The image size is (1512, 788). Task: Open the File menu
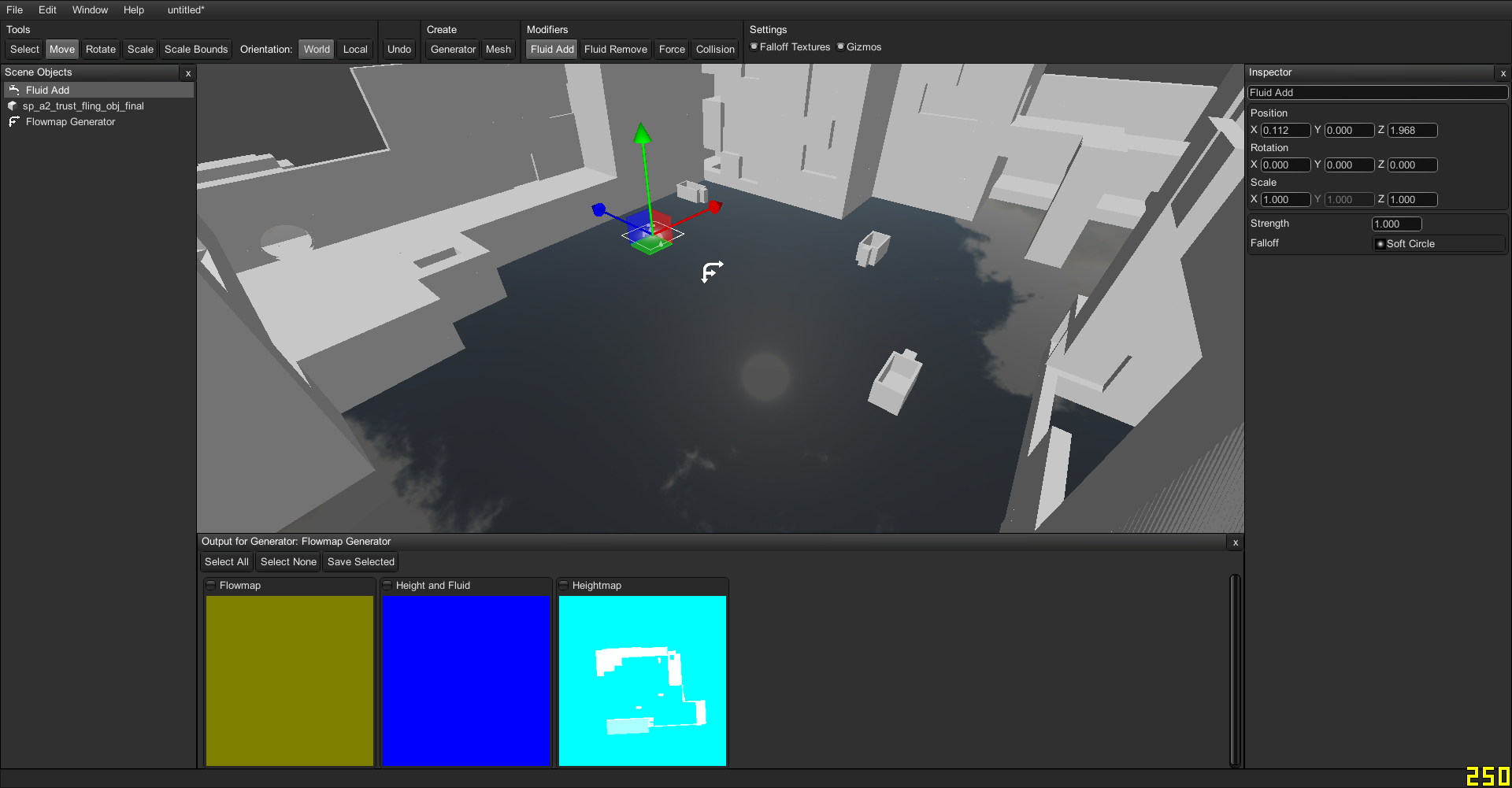click(x=14, y=10)
